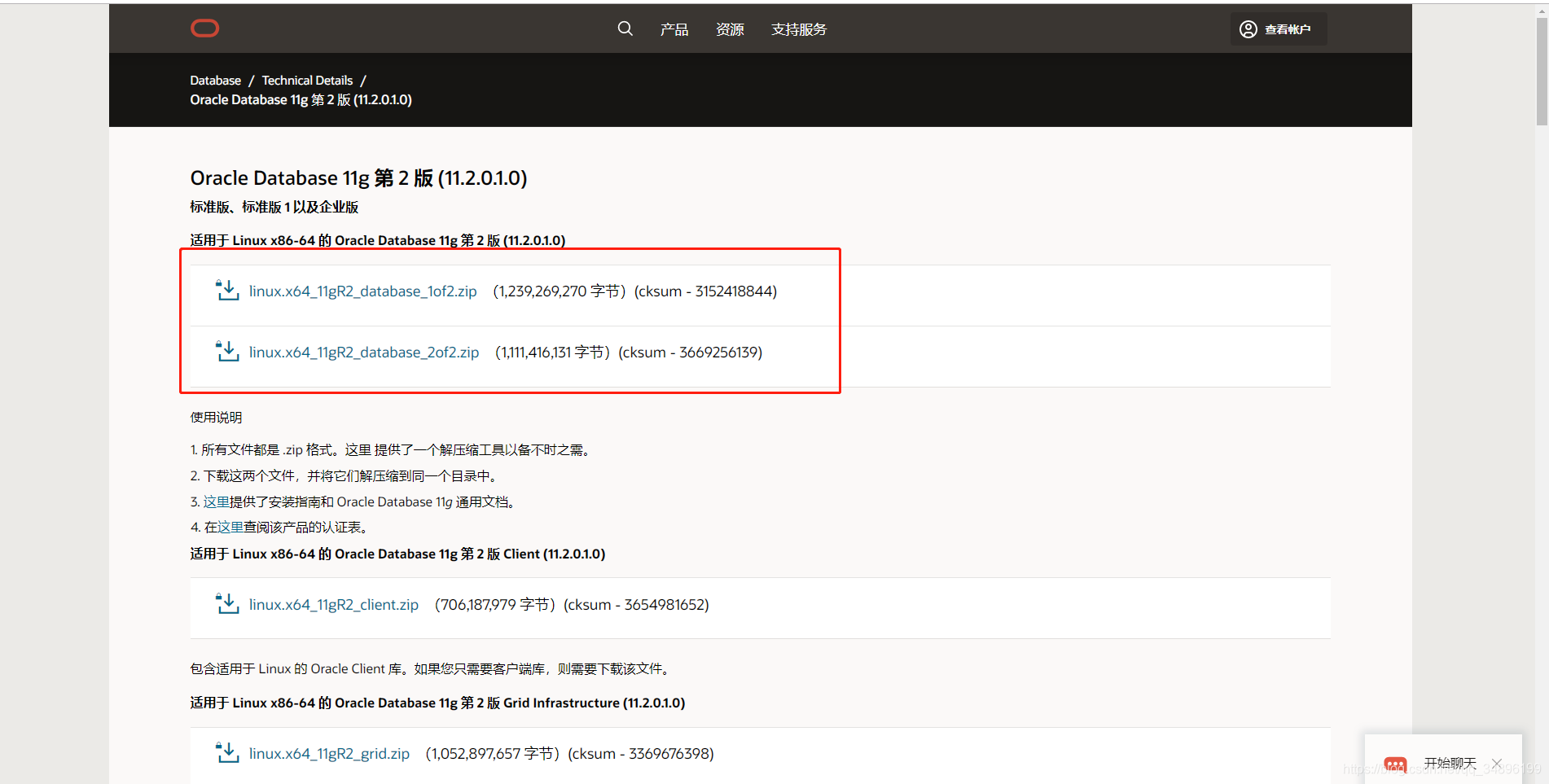Viewport: 1549px width, 784px height.
Task: Open the 产品 menu
Action: (674, 29)
